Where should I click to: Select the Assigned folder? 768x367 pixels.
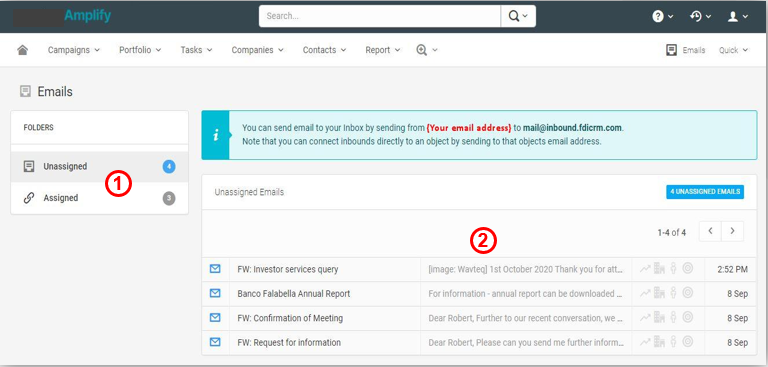(99, 198)
